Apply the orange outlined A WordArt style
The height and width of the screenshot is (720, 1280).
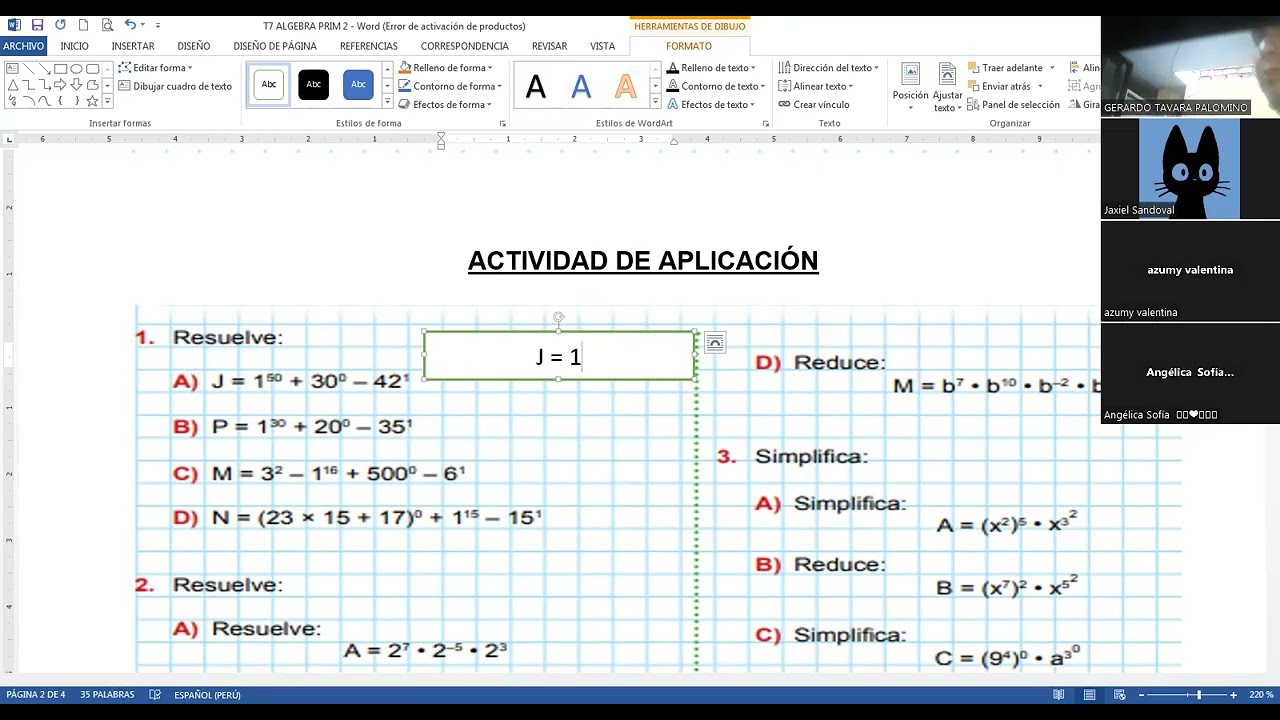pos(626,87)
